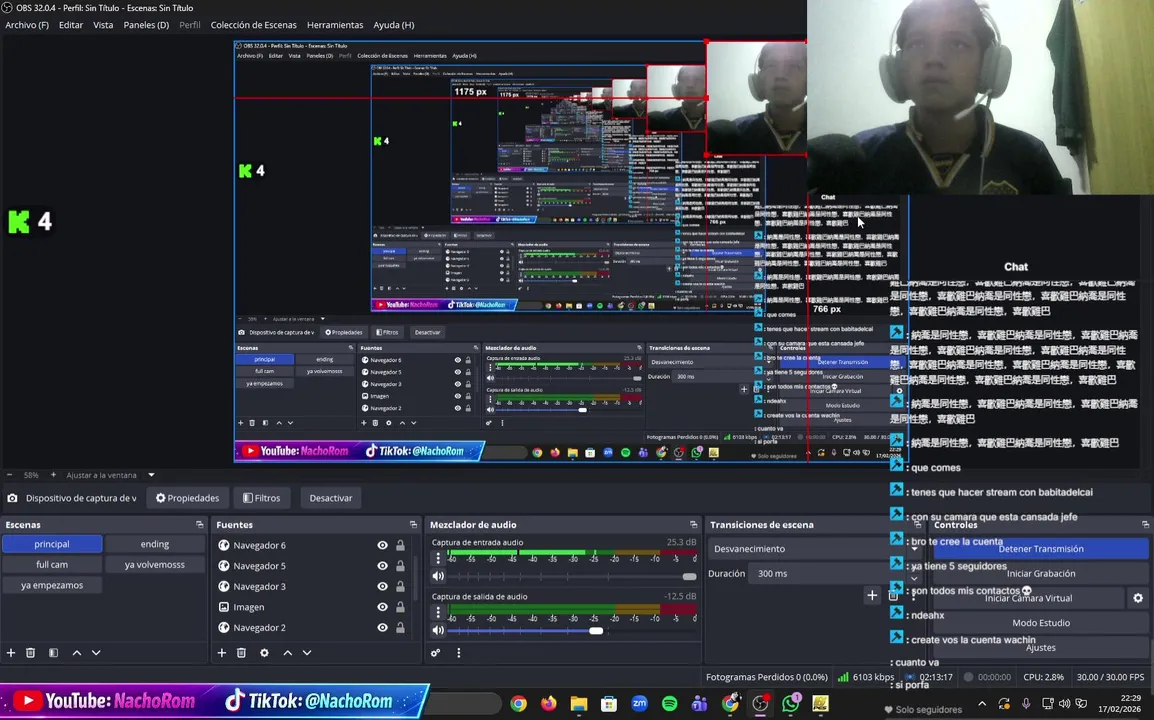Click Detener Transmisión
The image size is (1154, 720).
(x=1041, y=549)
